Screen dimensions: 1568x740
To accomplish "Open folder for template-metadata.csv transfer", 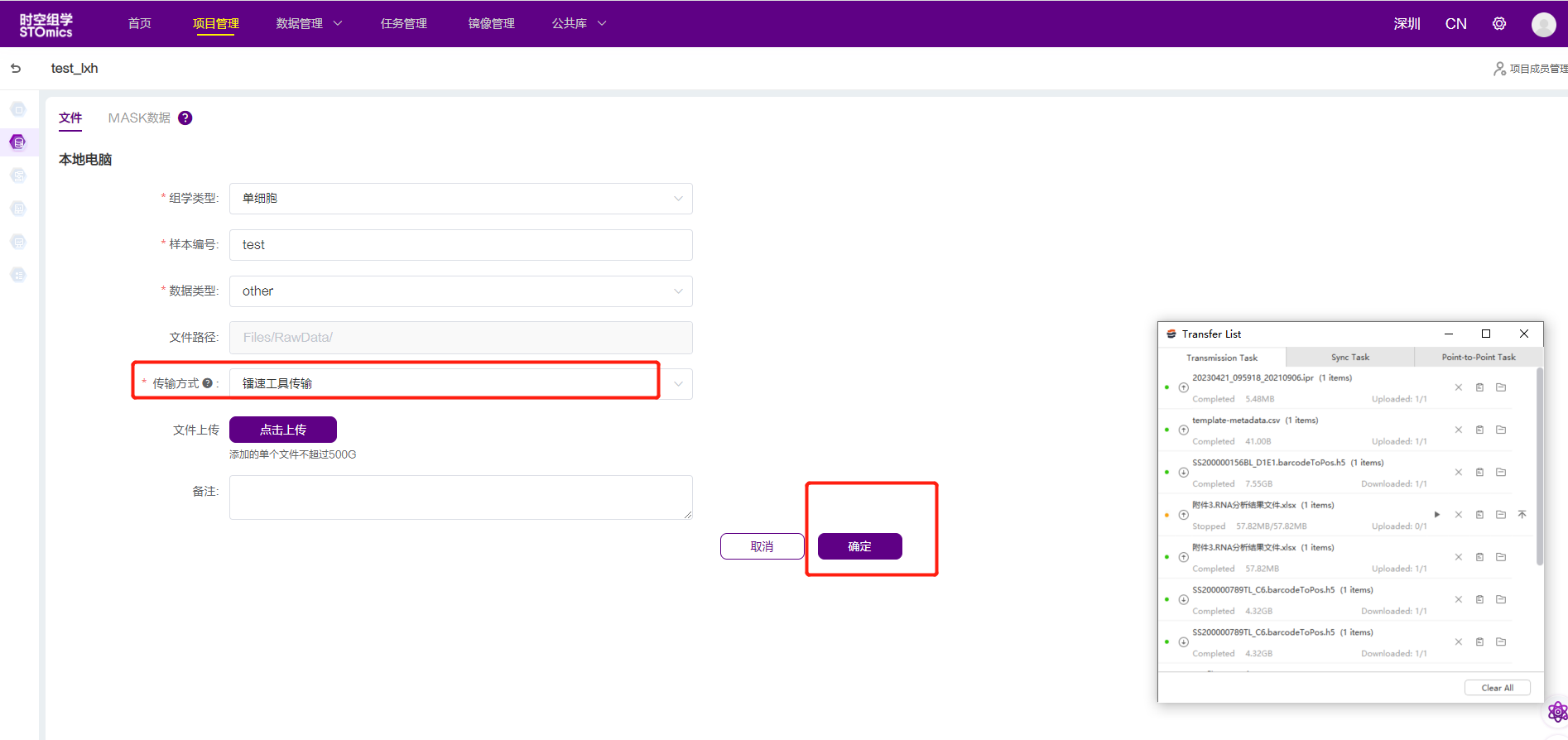I will [x=1501, y=430].
